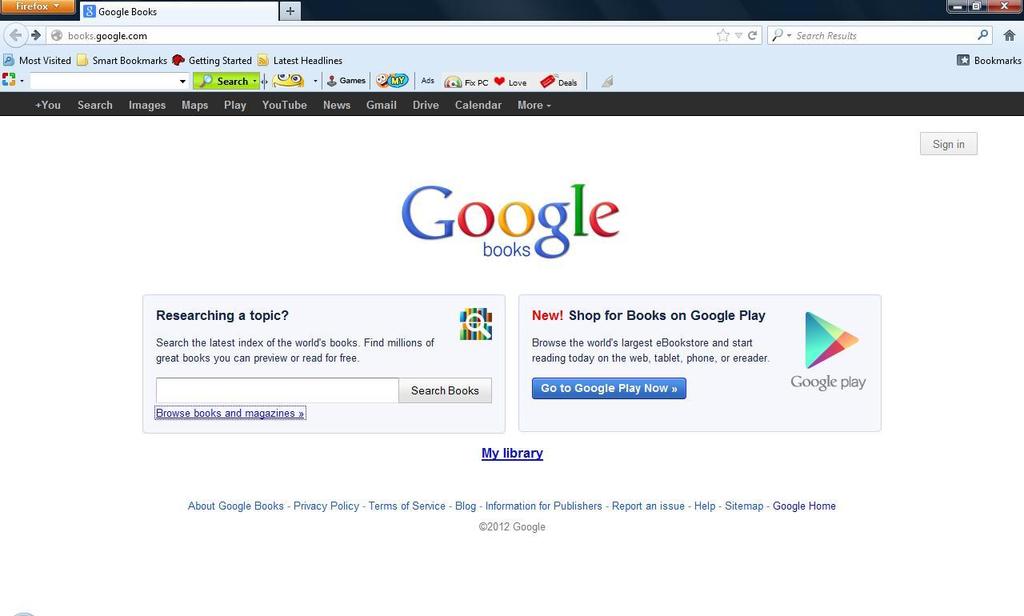Click the MY smiley toolbar icon
1024x616 pixels.
coord(392,80)
